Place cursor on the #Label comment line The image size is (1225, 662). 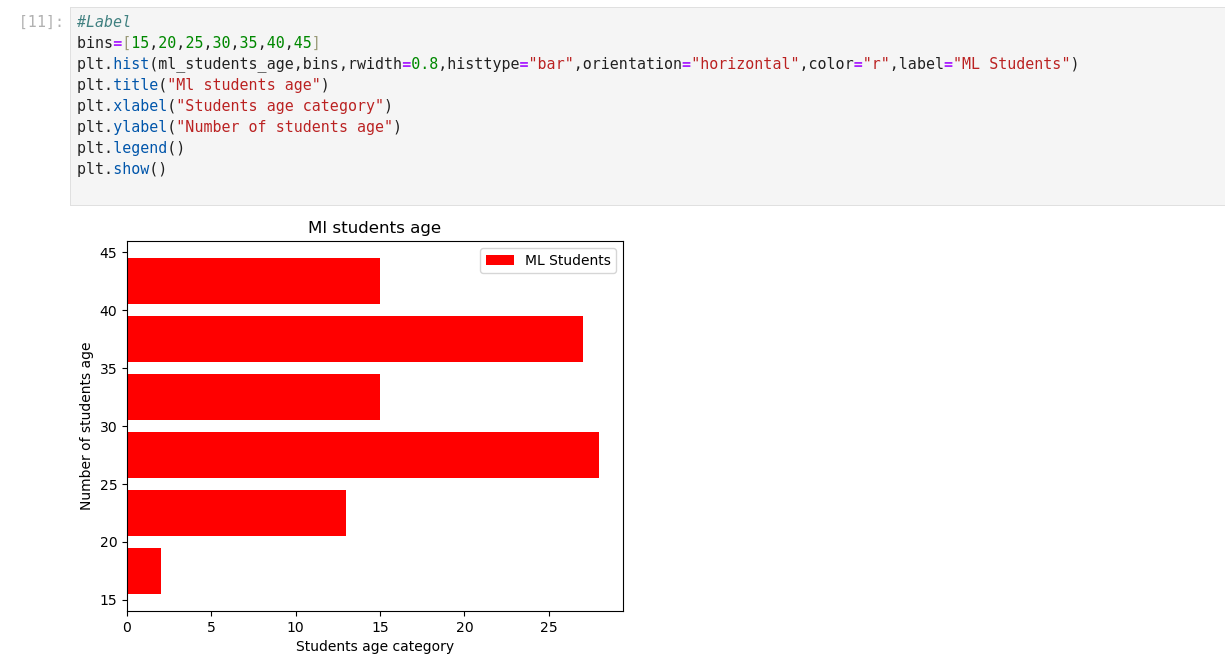pos(104,22)
